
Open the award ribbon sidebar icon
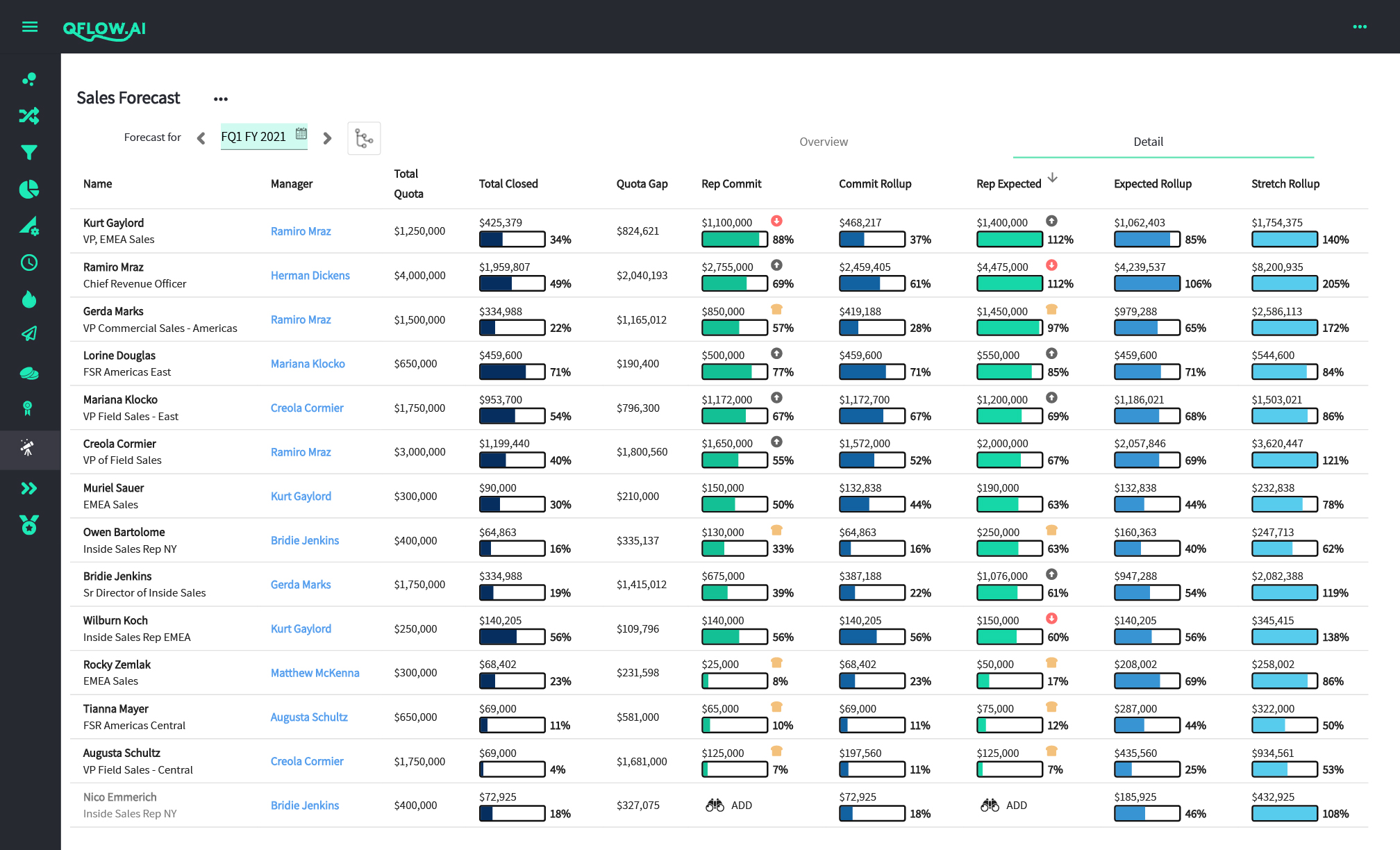coord(28,408)
